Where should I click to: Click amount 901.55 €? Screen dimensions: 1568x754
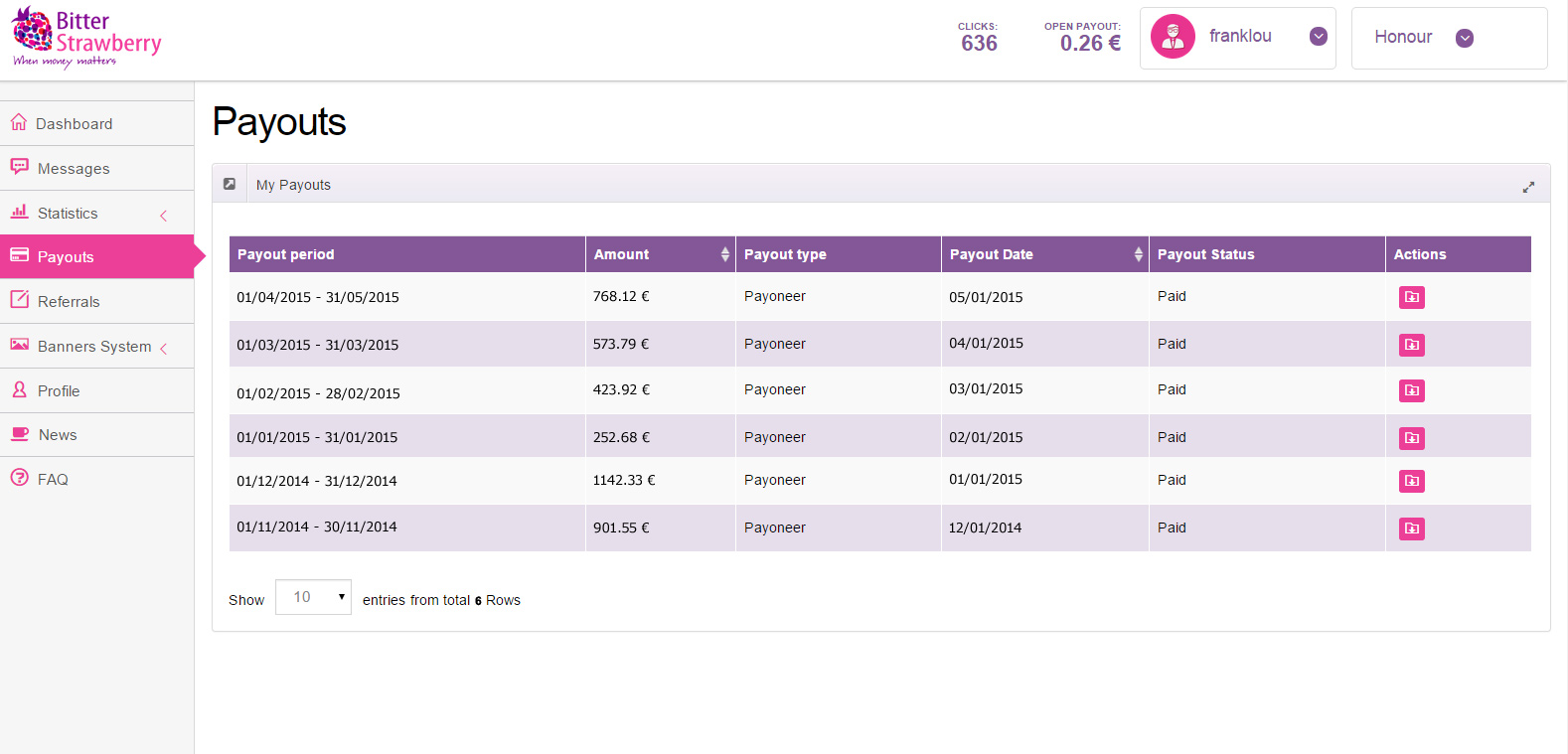tap(621, 528)
